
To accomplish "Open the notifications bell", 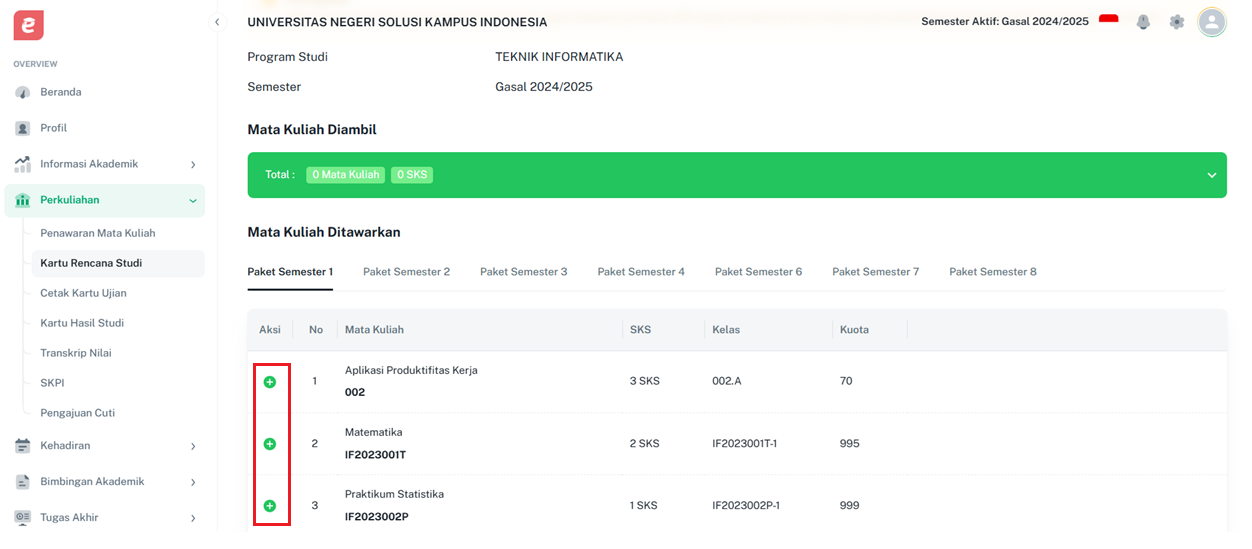I will (1143, 22).
